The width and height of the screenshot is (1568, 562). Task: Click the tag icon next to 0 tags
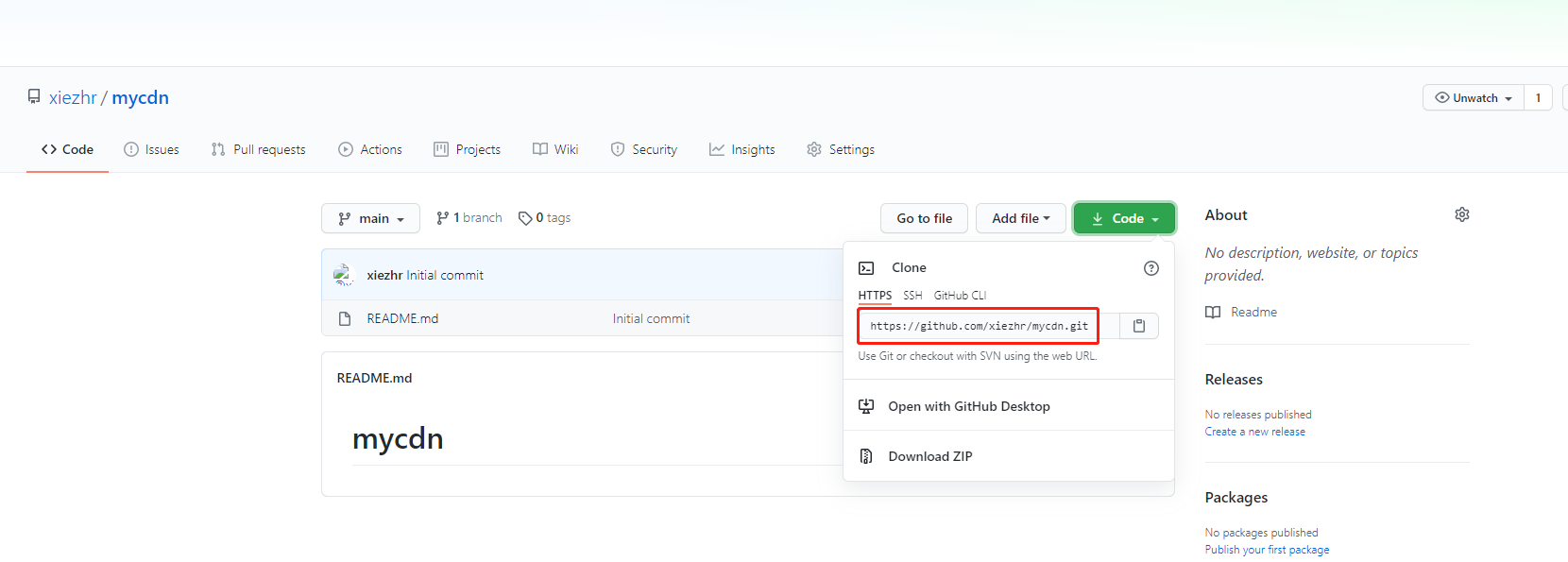[525, 218]
